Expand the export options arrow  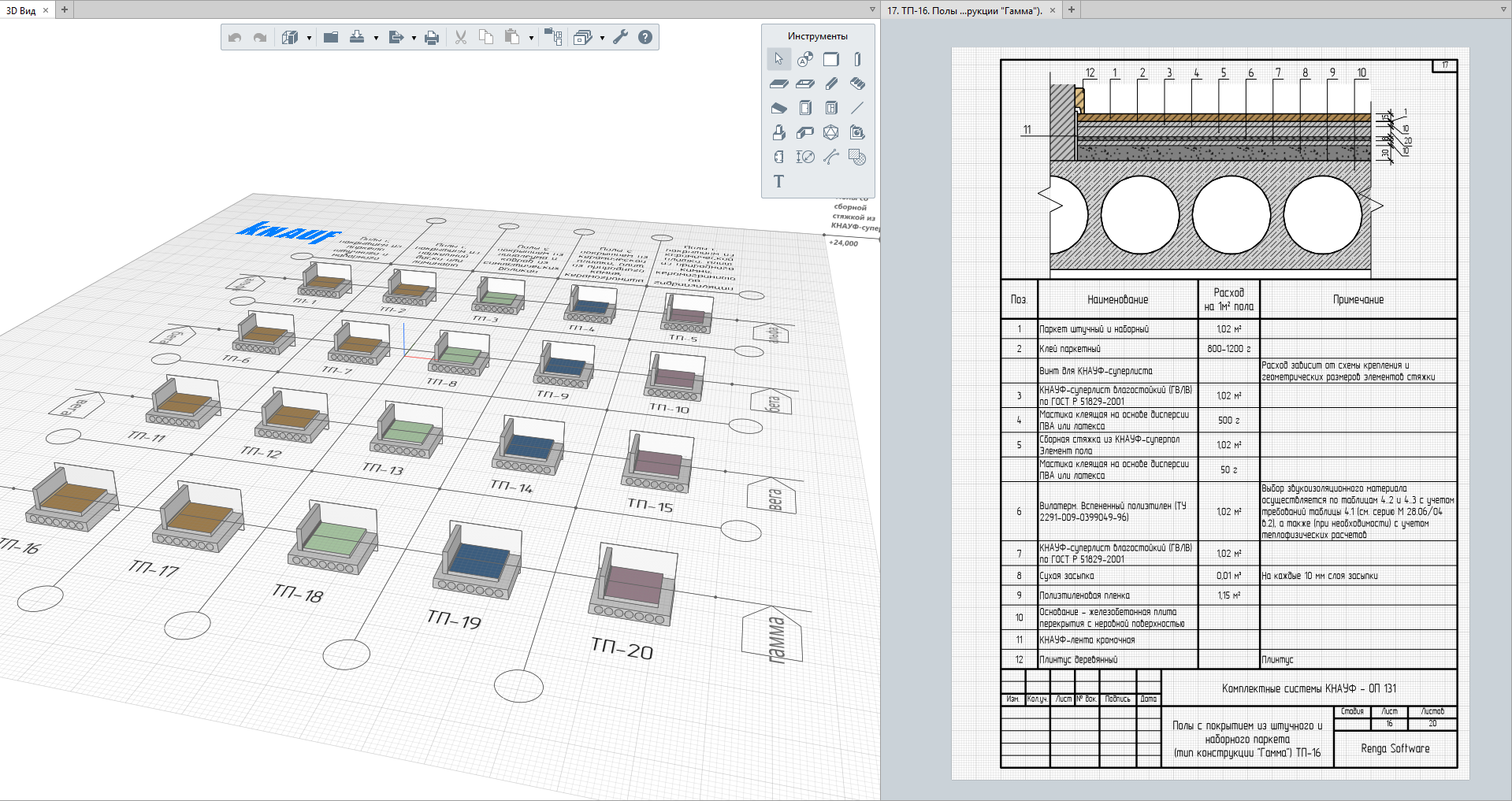(414, 38)
